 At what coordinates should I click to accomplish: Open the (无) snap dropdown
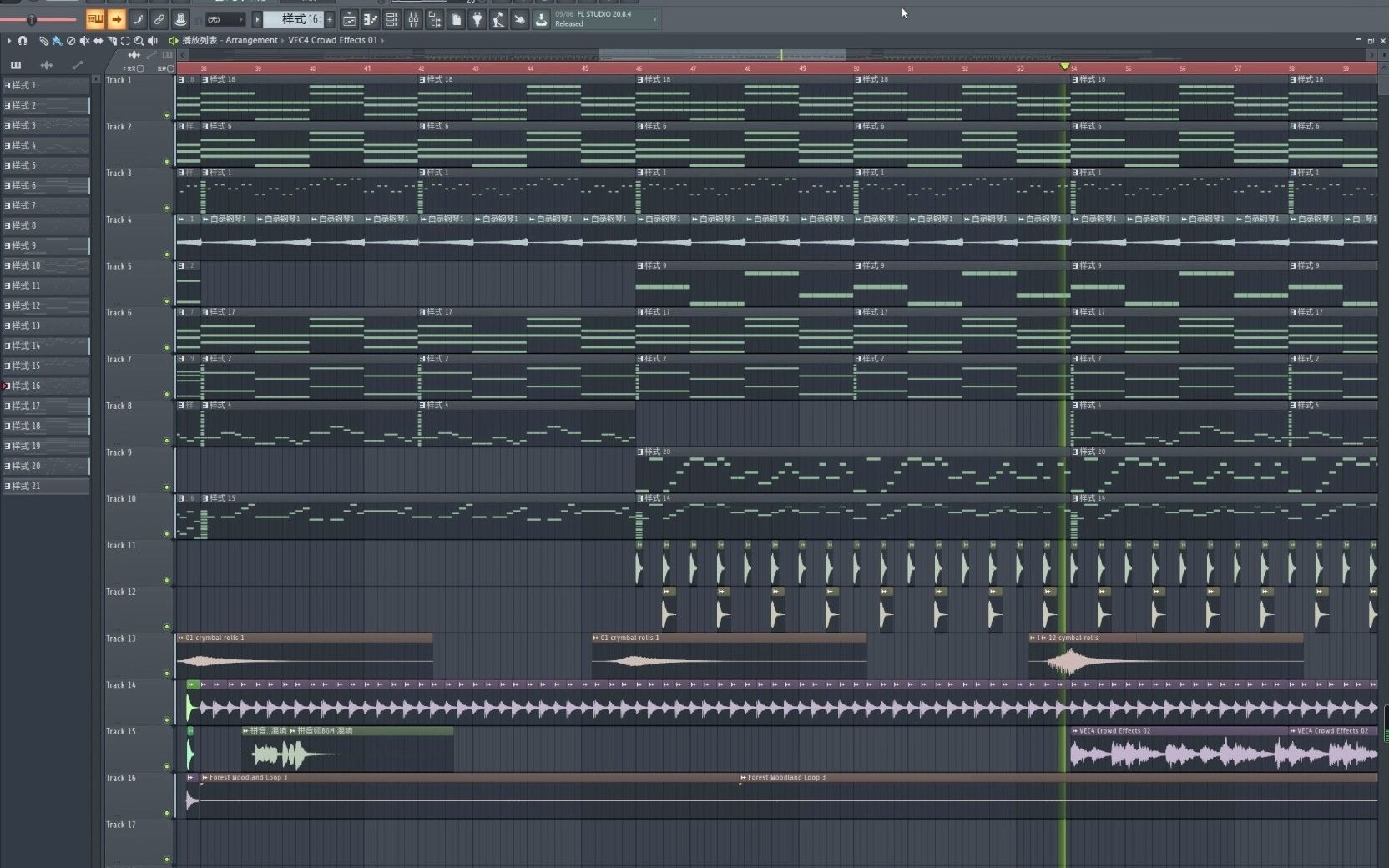(225, 19)
